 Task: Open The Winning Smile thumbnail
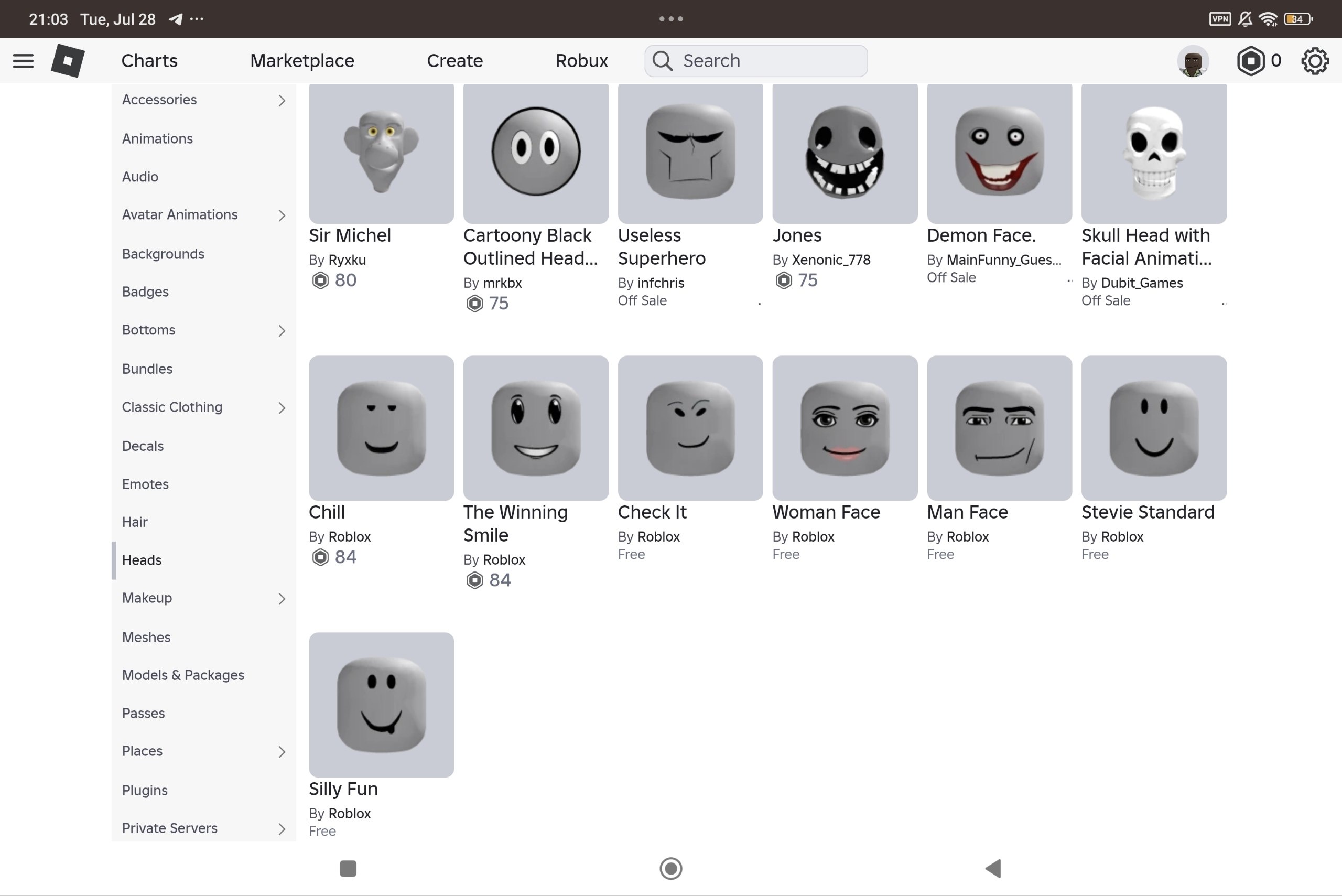click(x=536, y=428)
